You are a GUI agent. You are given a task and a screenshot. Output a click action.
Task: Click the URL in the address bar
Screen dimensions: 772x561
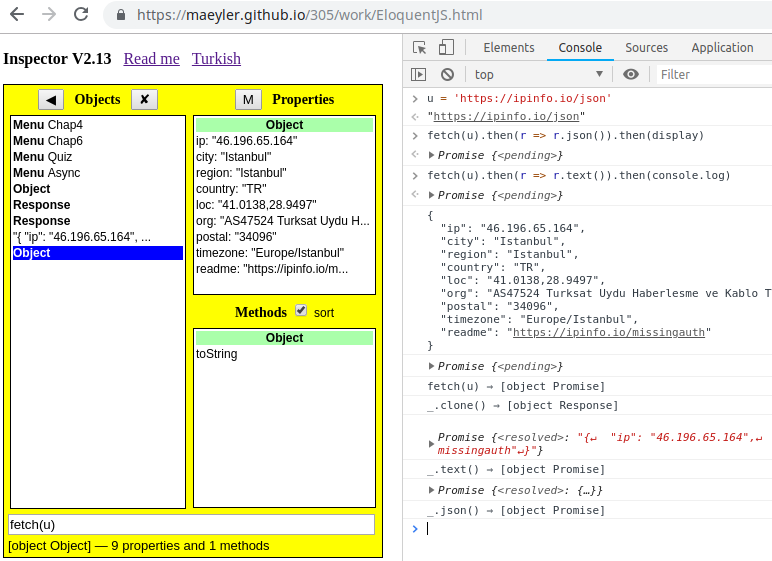pyautogui.click(x=309, y=15)
